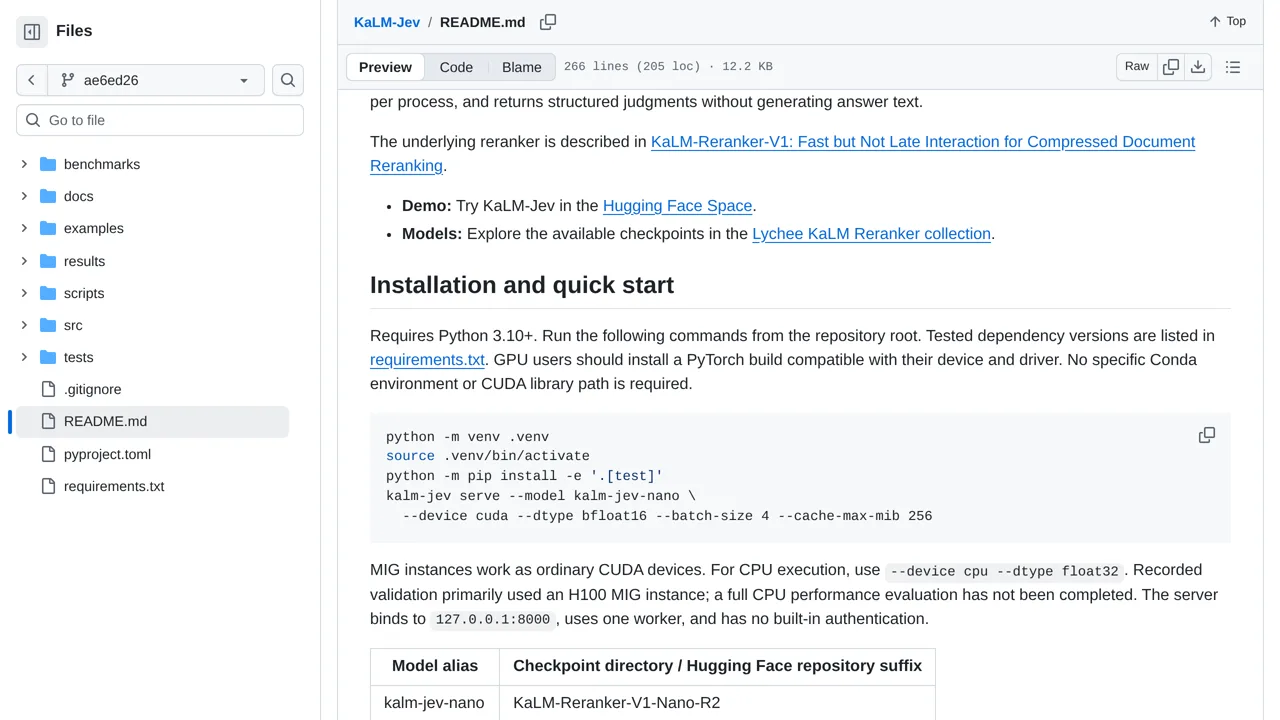Copy raw file contents icon

[1171, 67]
